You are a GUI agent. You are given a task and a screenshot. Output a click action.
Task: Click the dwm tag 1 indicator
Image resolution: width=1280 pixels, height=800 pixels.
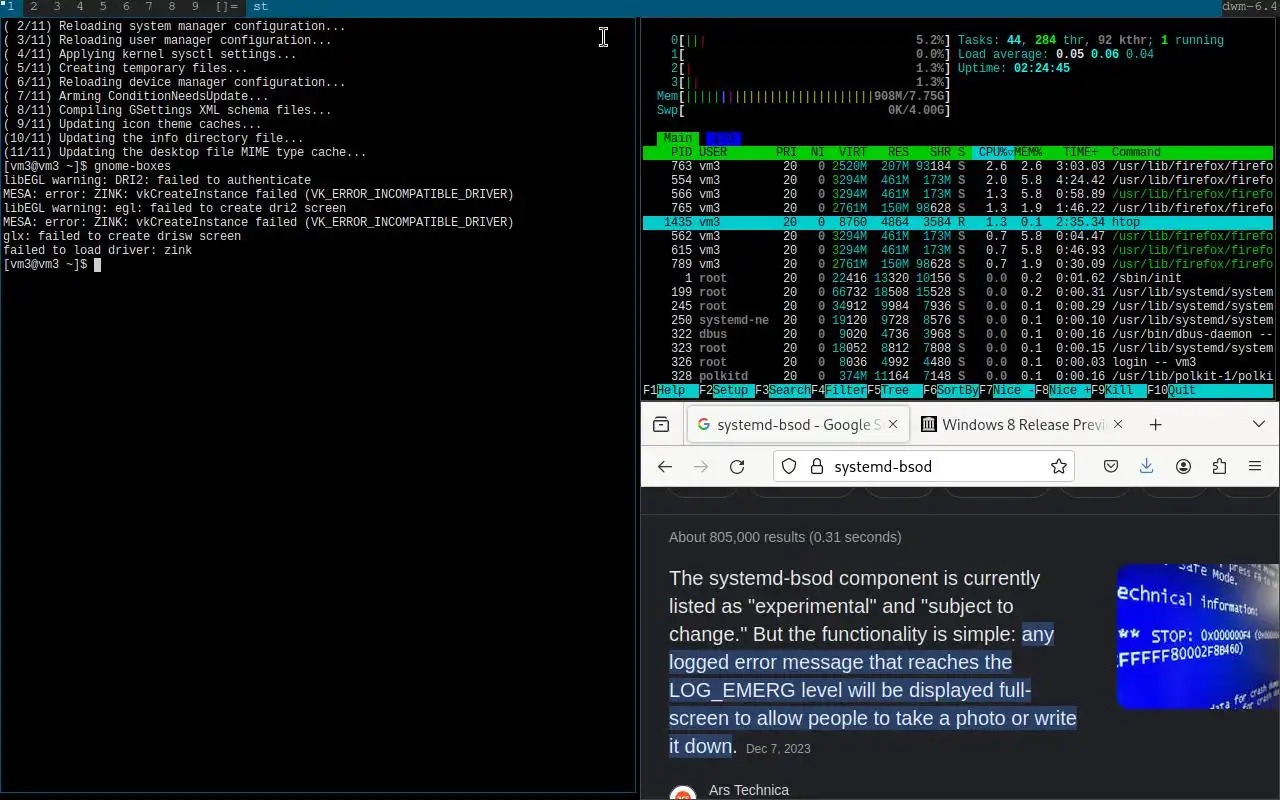pyautogui.click(x=11, y=6)
